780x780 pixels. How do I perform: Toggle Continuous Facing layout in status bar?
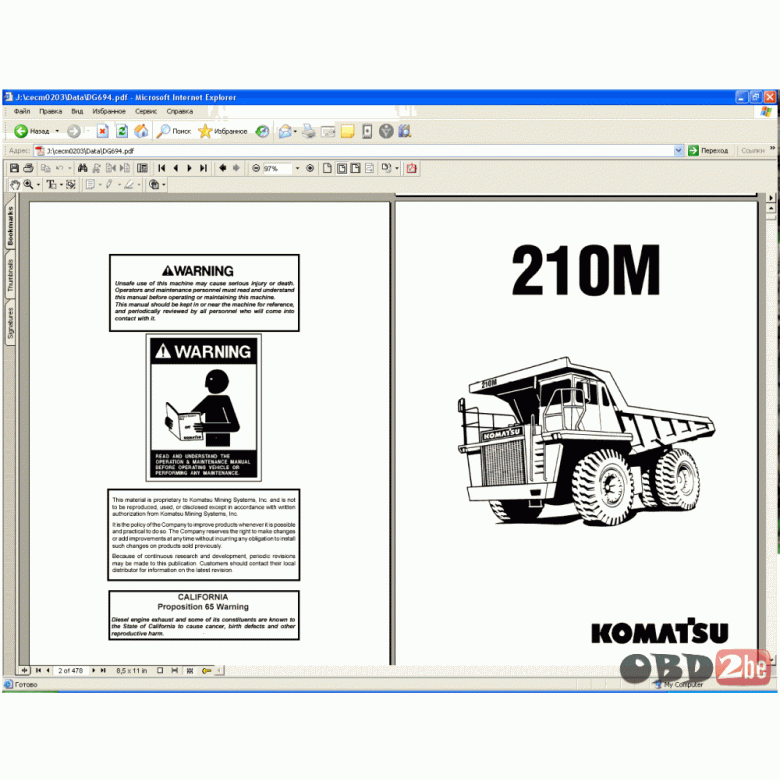[x=190, y=671]
